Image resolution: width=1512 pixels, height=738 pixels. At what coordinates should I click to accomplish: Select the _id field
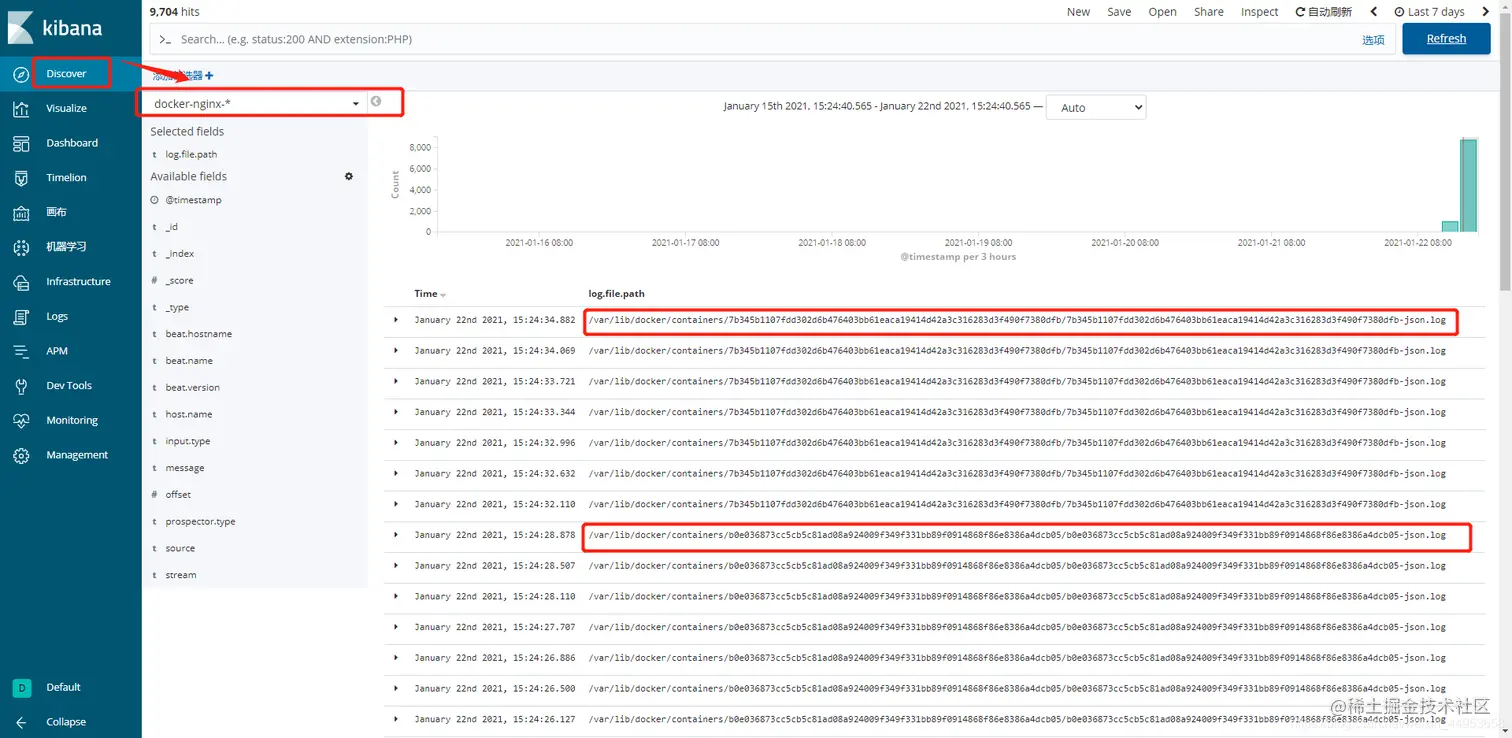171,227
